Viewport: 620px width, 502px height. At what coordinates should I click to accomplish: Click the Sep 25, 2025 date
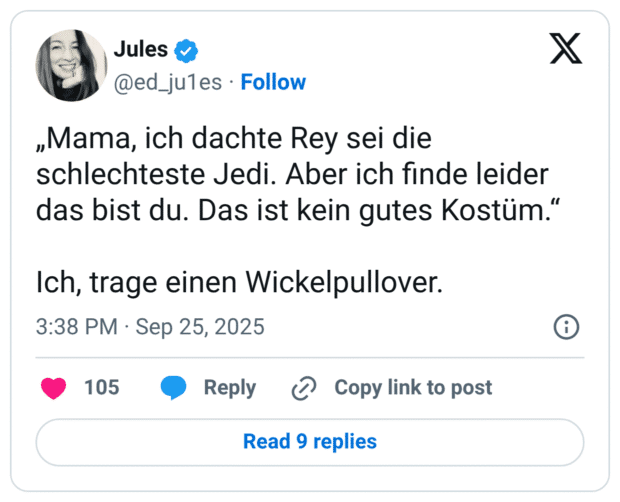point(199,327)
